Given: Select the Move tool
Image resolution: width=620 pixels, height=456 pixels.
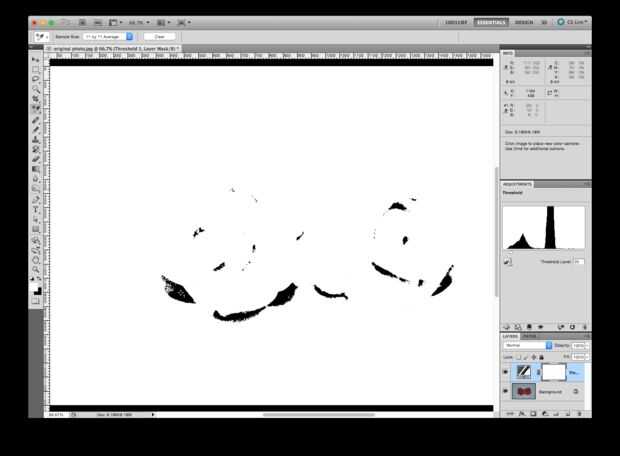Looking at the screenshot, I should pos(36,60).
